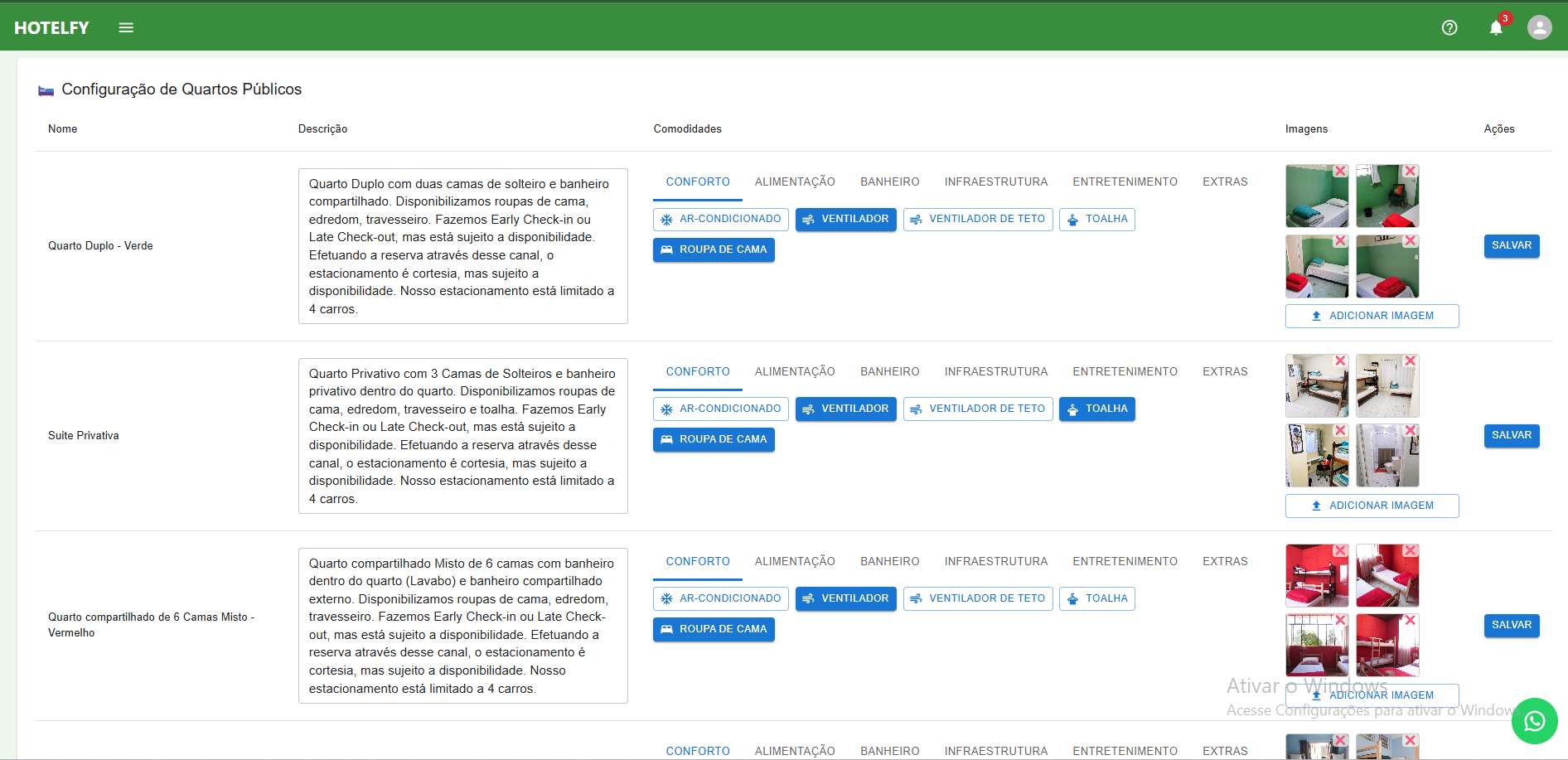This screenshot has height=760, width=1568.
Task: Open the help question mark icon
Action: [1449, 27]
